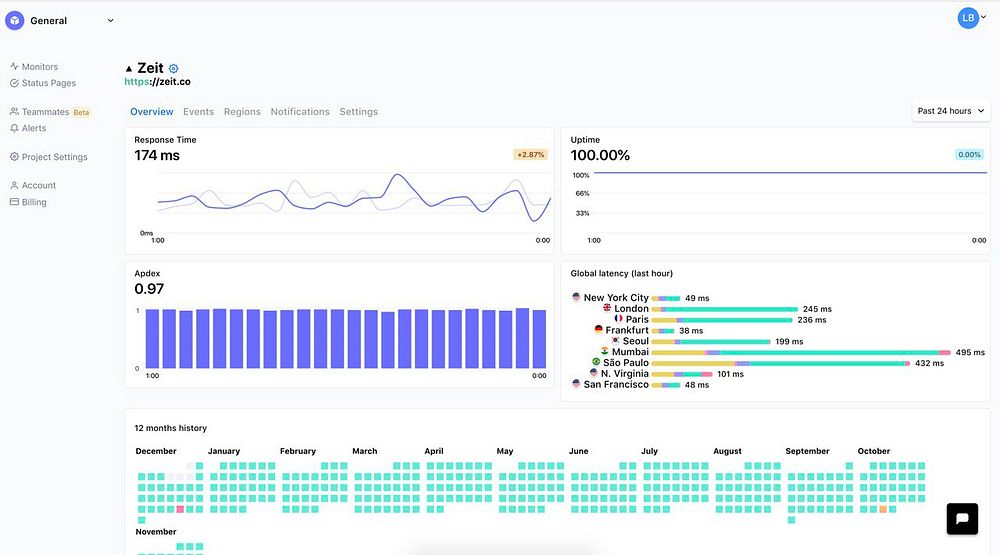
Task: Click the Status Pages check icon
Action: click(x=14, y=83)
